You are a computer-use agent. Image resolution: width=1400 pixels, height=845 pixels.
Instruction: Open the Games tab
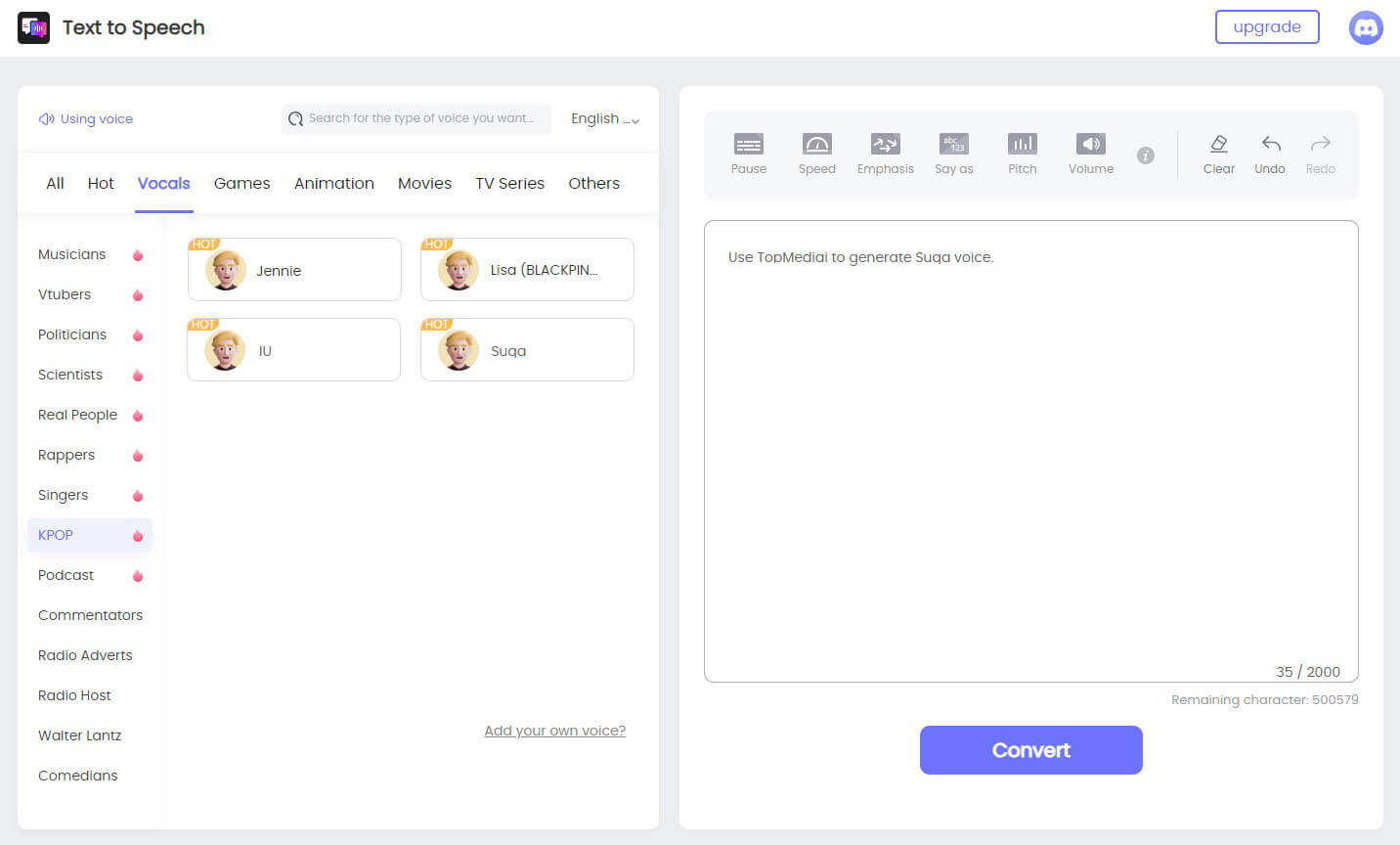click(x=241, y=183)
